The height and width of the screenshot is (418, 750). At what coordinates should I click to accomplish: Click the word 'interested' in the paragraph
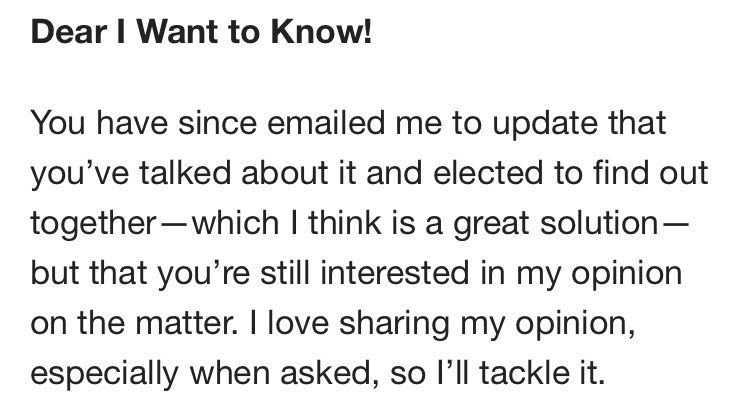395,273
